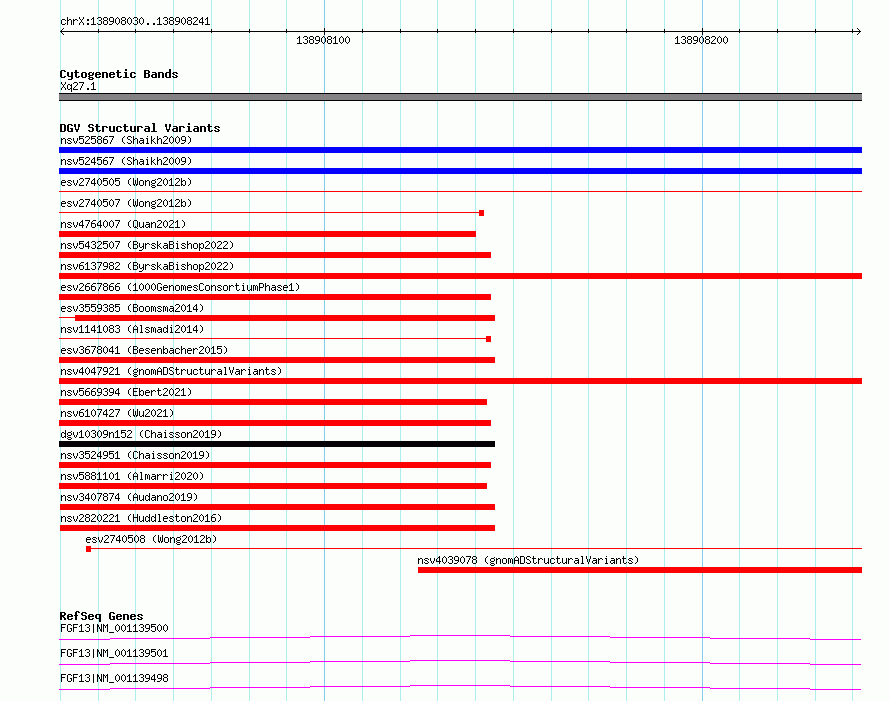Open nsv1141083 (Alsmadi2014) label

132,329
